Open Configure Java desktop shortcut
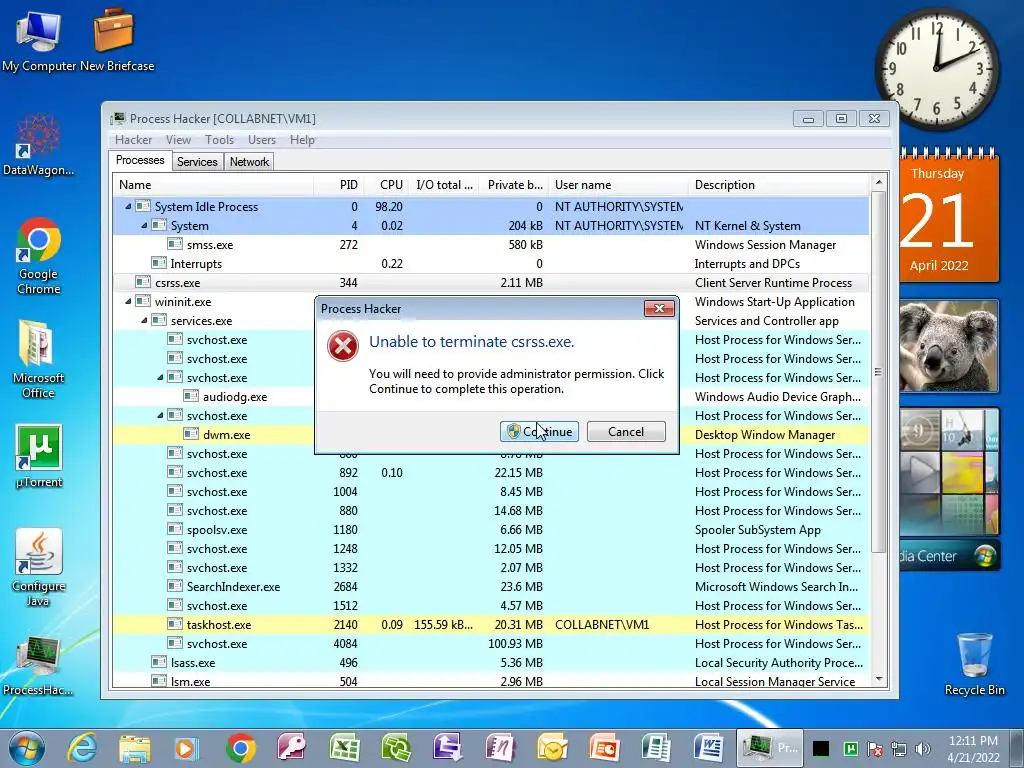 [39, 567]
